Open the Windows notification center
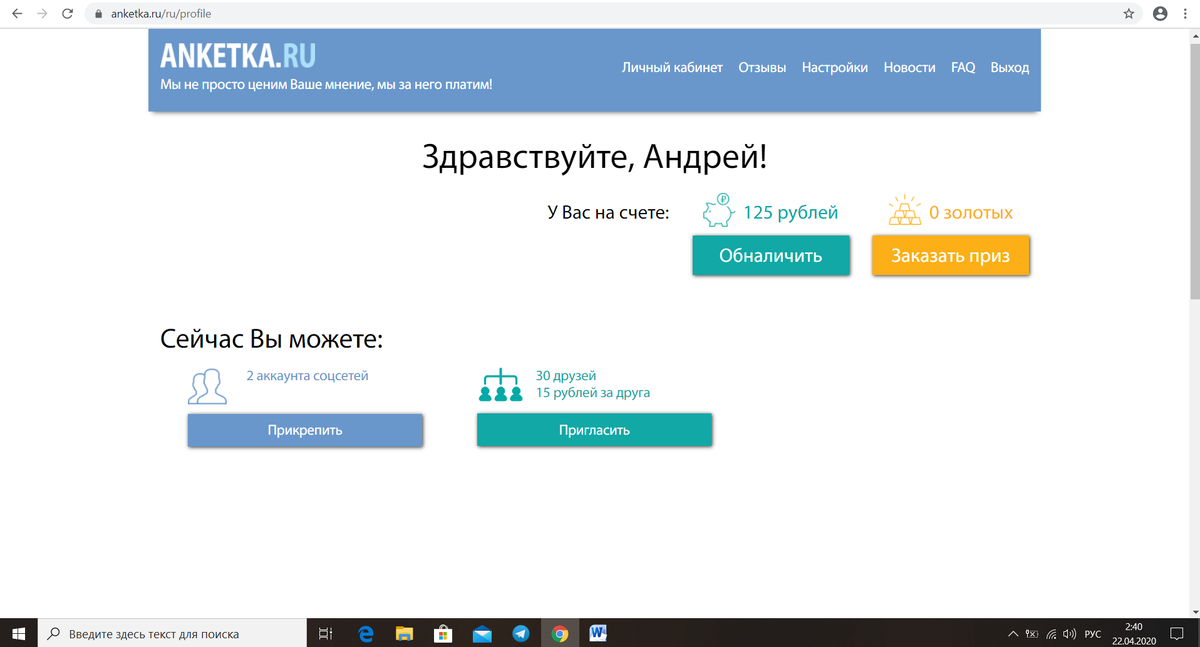Image resolution: width=1200 pixels, height=647 pixels. coord(1176,634)
